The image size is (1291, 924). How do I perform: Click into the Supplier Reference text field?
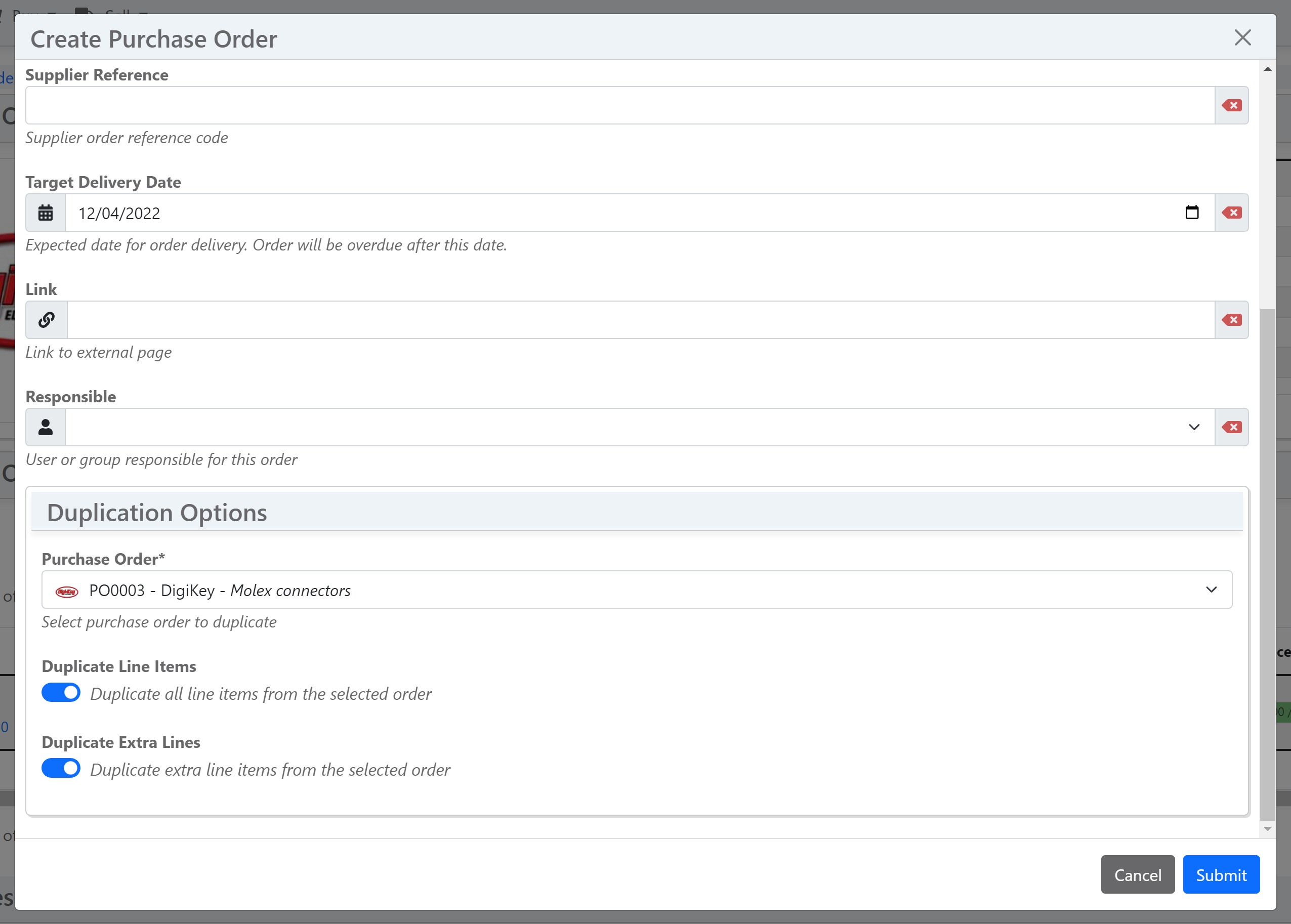pos(619,105)
